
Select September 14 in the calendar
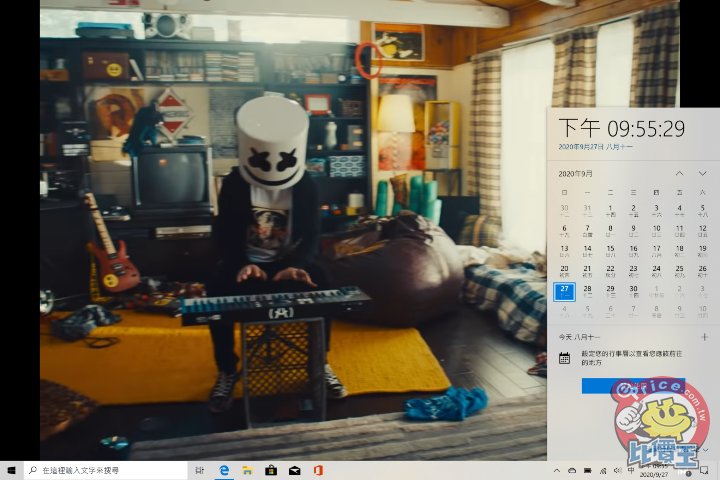point(587,251)
